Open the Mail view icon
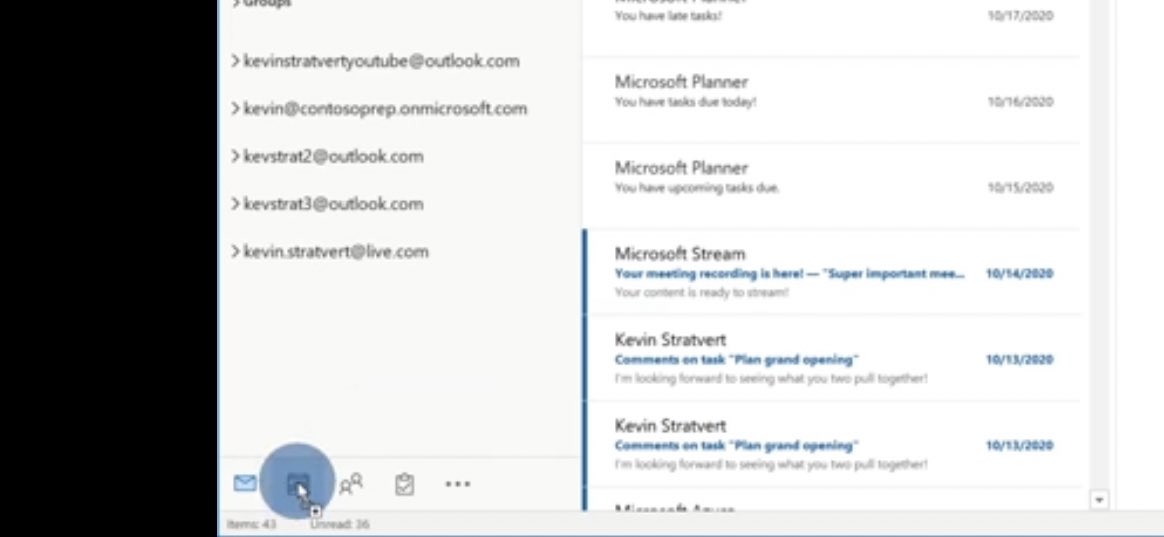Viewport: 1164px width, 537px height. click(245, 484)
